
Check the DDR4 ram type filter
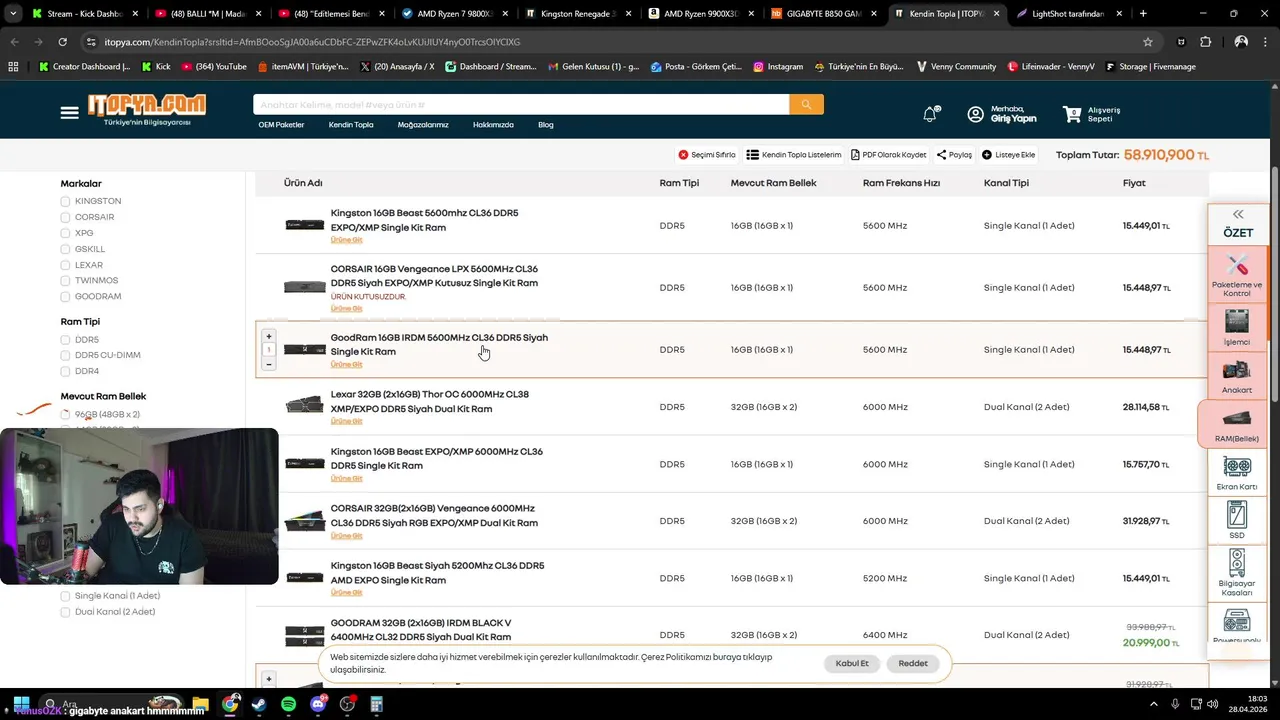click(x=66, y=371)
